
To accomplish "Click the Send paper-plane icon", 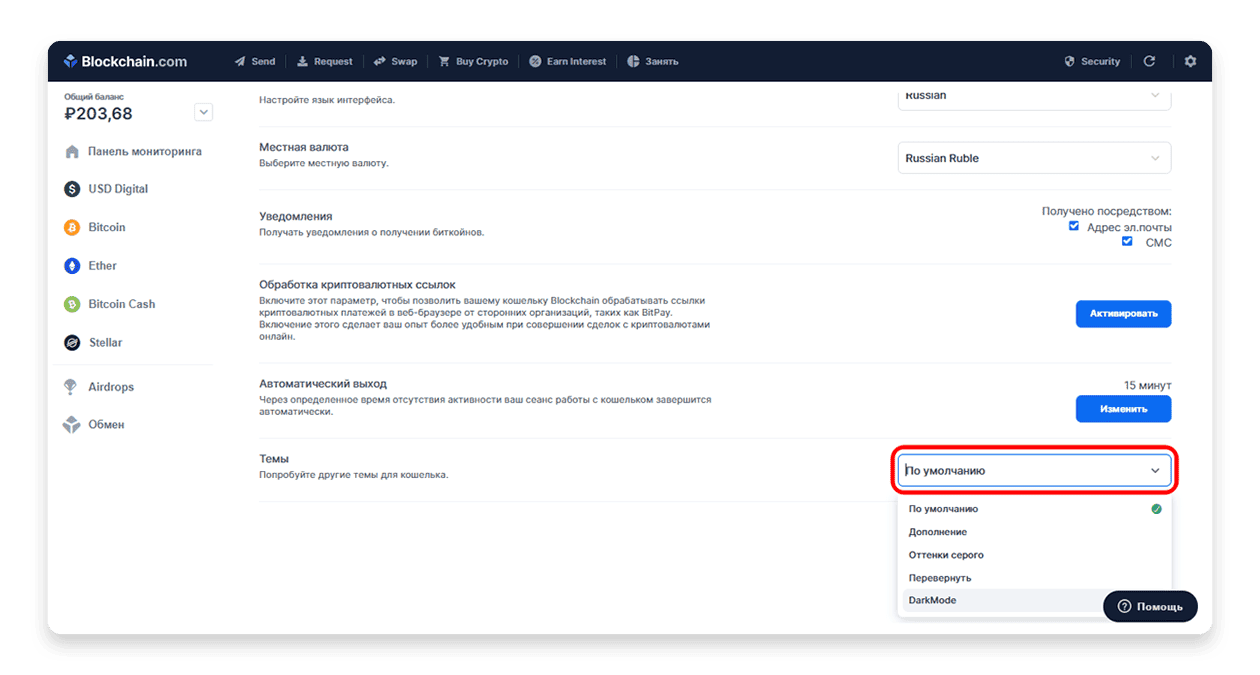I will click(x=240, y=61).
